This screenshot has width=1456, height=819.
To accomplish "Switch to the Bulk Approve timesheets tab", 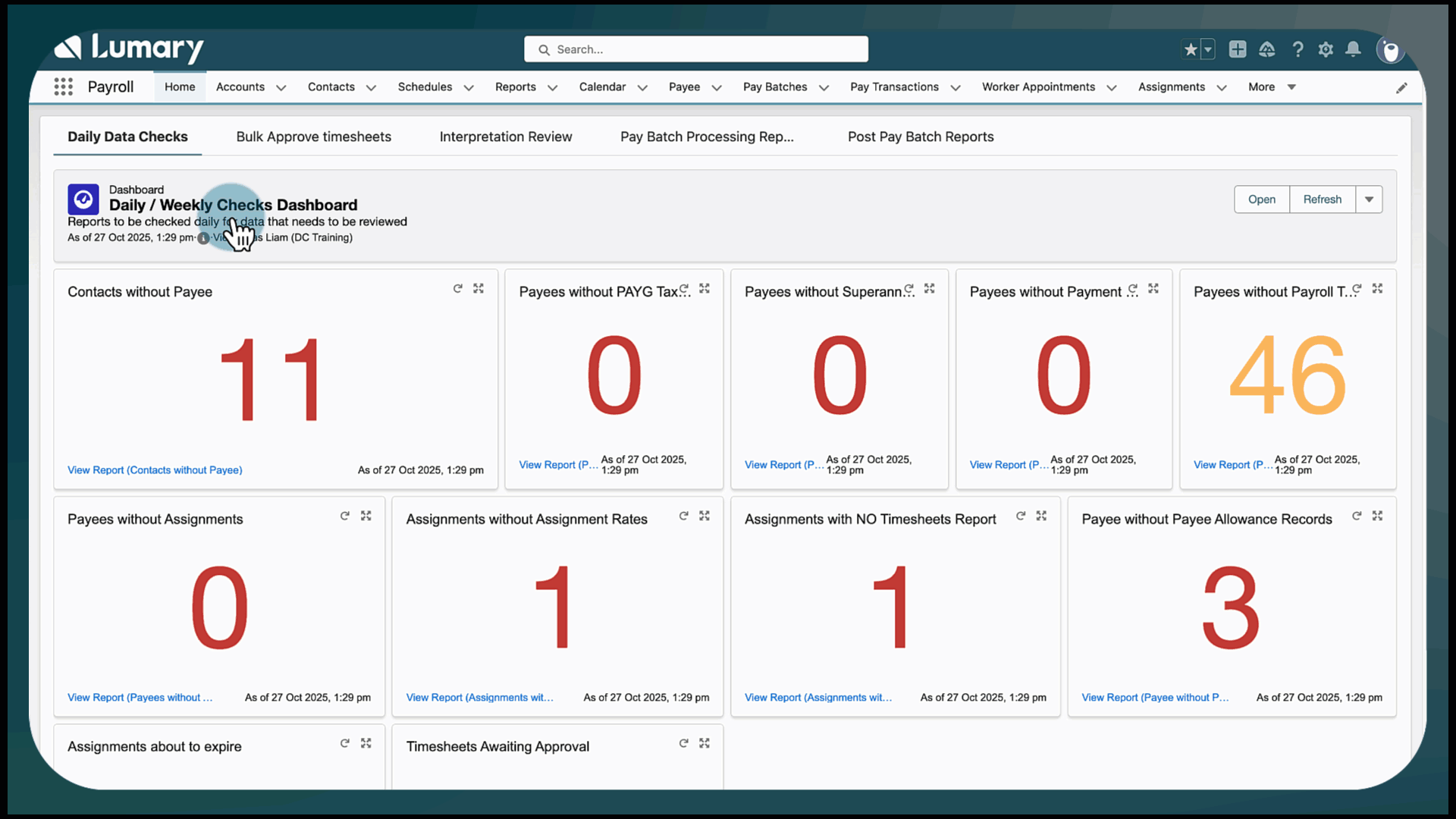I will [x=313, y=136].
